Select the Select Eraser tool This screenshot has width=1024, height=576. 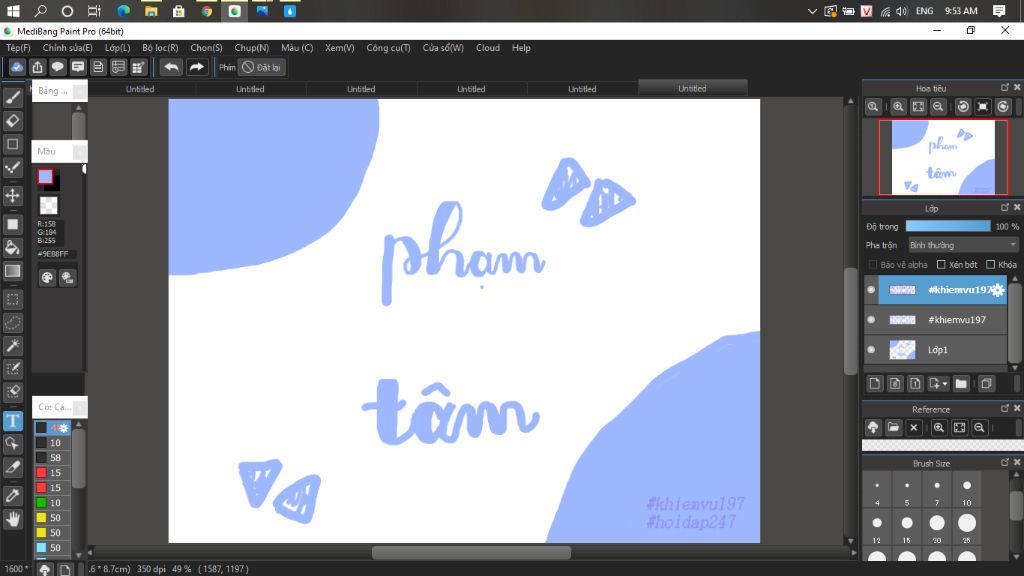[12, 392]
